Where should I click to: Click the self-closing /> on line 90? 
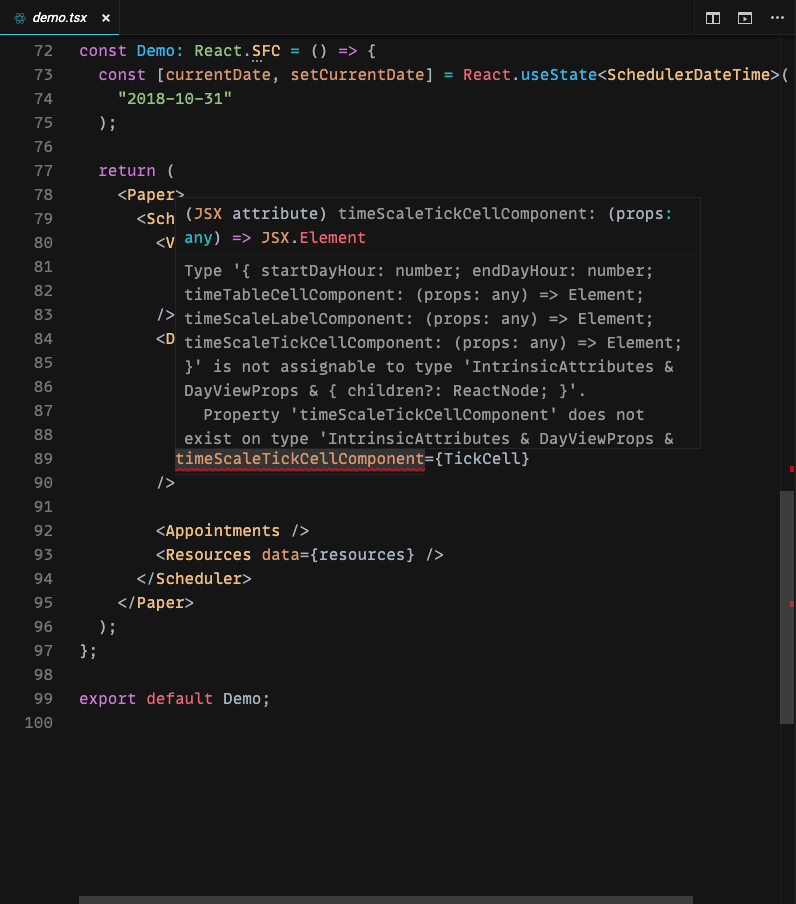165,483
